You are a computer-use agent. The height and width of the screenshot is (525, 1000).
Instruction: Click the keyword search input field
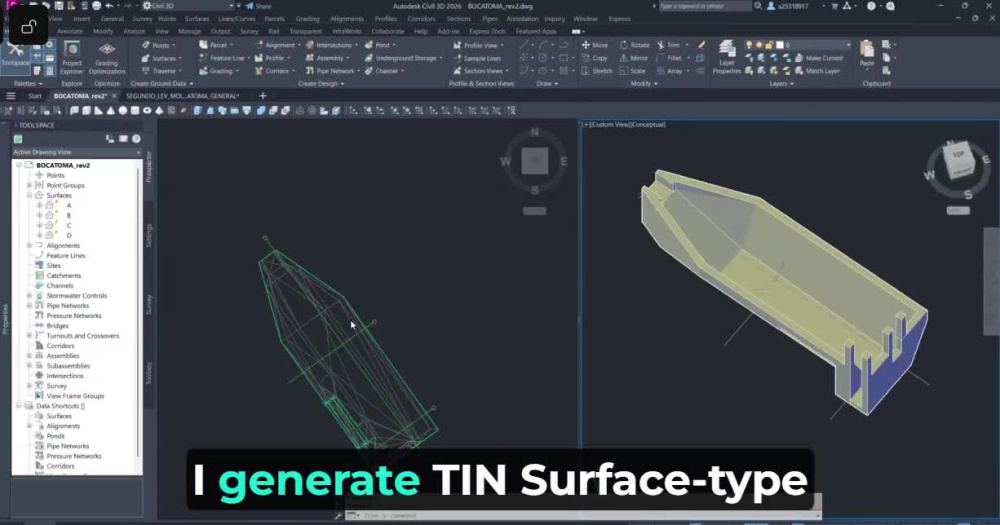tap(704, 6)
